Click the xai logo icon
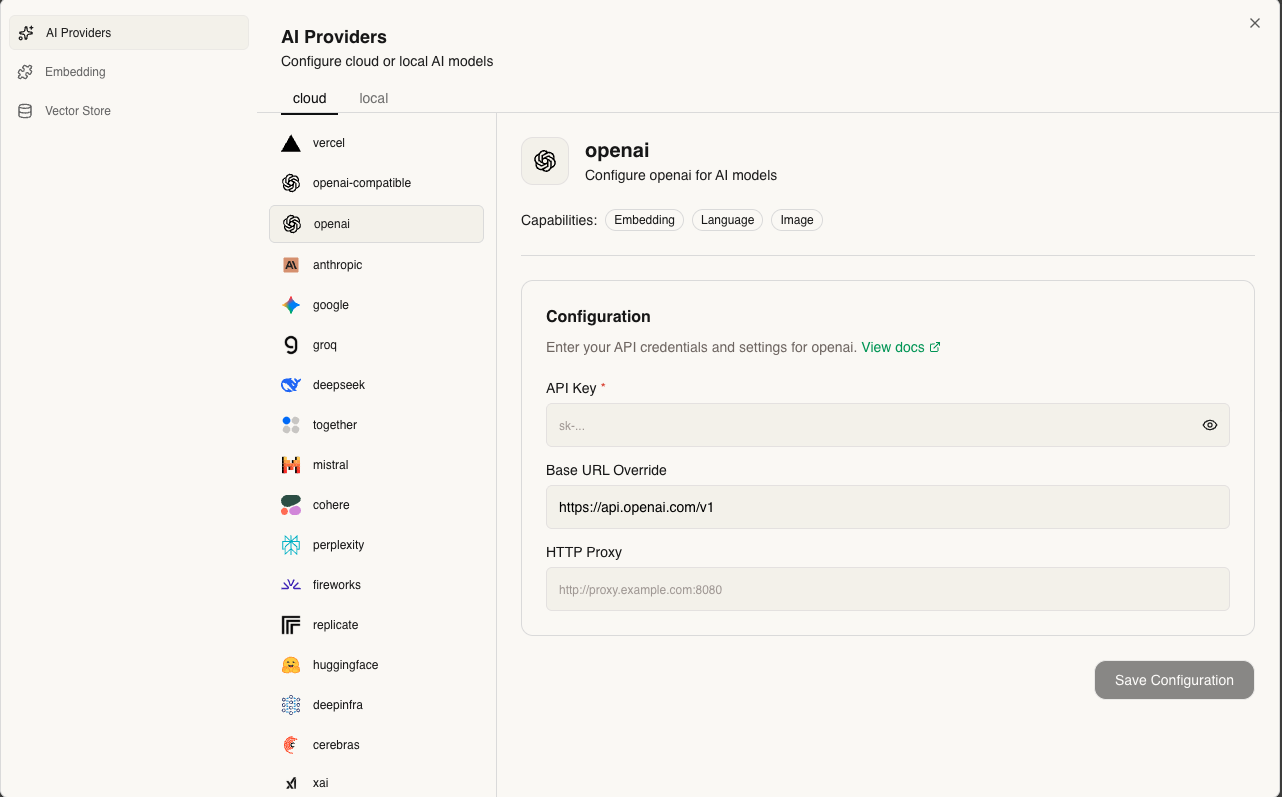Viewport: 1282px width, 797px height. (x=291, y=783)
